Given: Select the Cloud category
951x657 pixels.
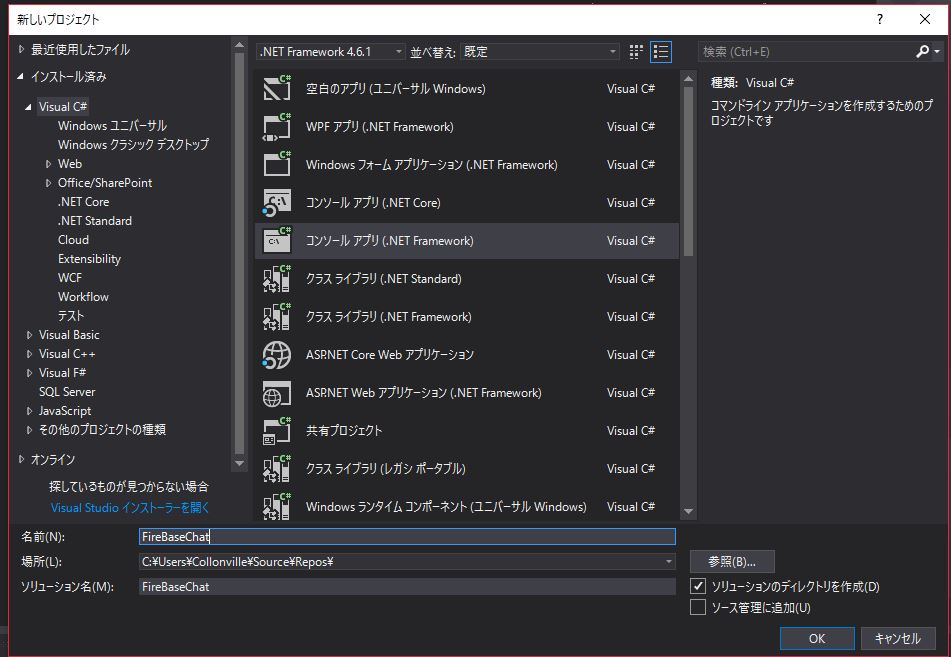Looking at the screenshot, I should coord(73,240).
